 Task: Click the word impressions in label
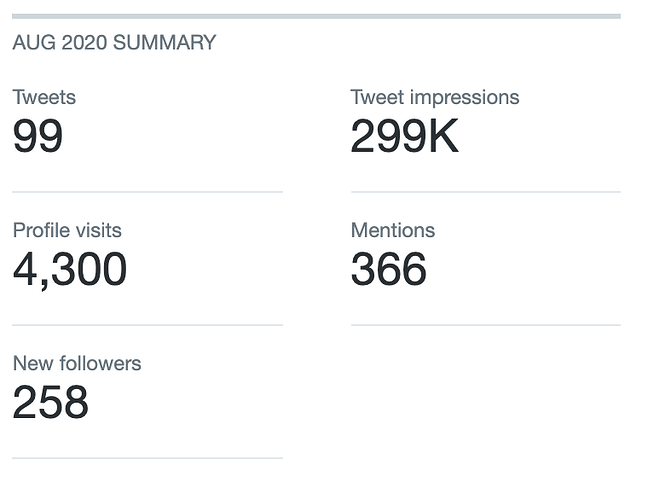click(465, 98)
